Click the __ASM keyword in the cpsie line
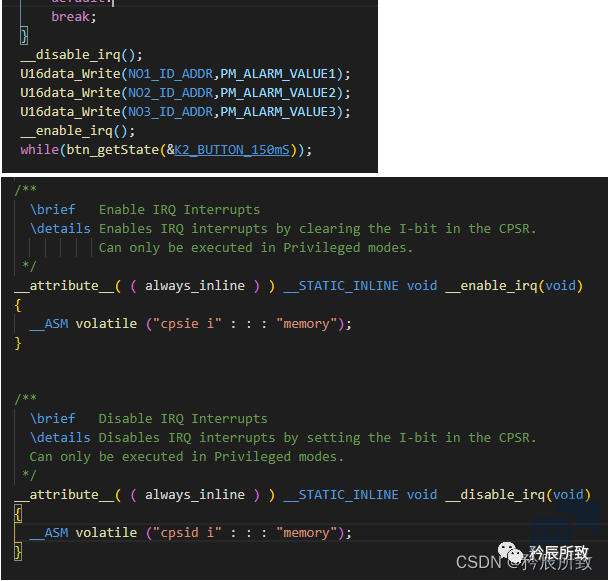The image size is (609, 581). click(x=49, y=324)
